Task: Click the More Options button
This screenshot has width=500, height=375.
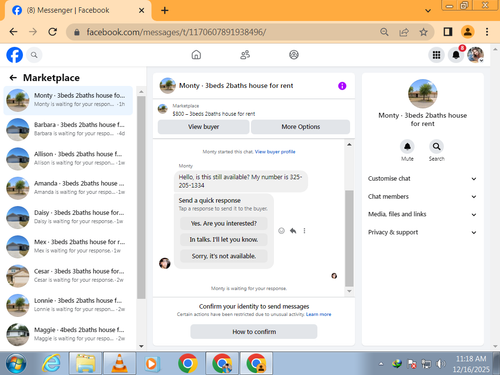Action: 301,127
